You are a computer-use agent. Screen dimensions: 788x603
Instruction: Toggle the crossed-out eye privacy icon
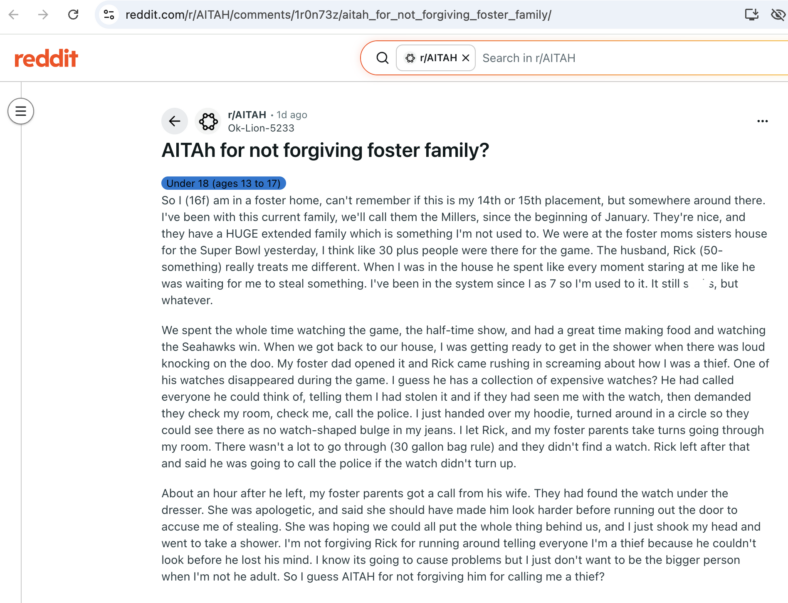pyautogui.click(x=778, y=15)
